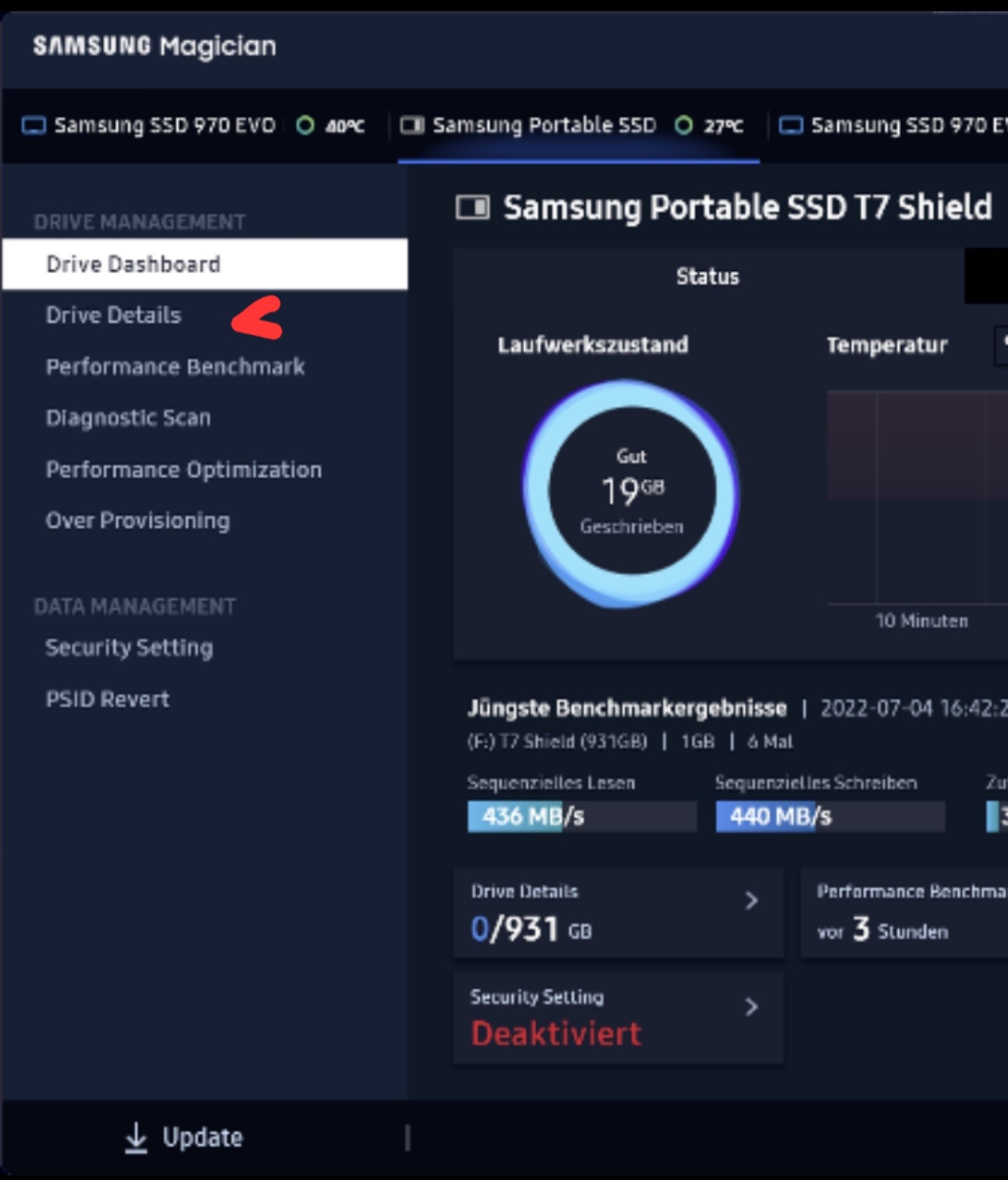Viewport: 1008px width, 1180px height.
Task: Click the Samsung Portable SSD T7 Shield title
Action: 748,208
